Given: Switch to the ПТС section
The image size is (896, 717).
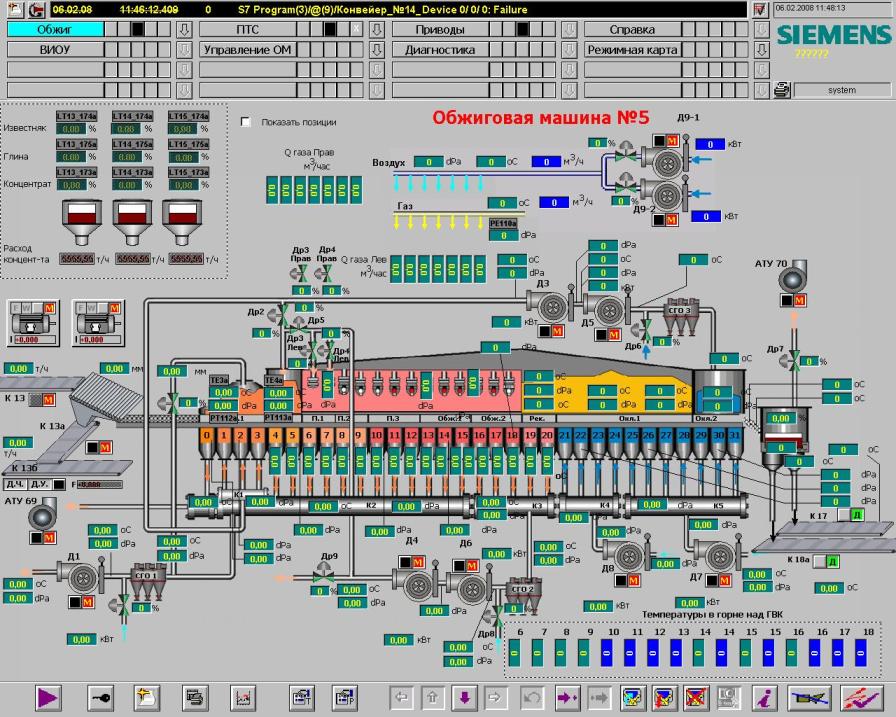Looking at the screenshot, I should pos(247,29).
